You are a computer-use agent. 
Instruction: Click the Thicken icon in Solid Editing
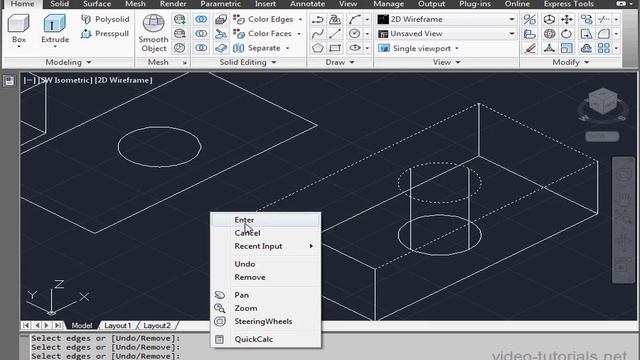[x=221, y=48]
